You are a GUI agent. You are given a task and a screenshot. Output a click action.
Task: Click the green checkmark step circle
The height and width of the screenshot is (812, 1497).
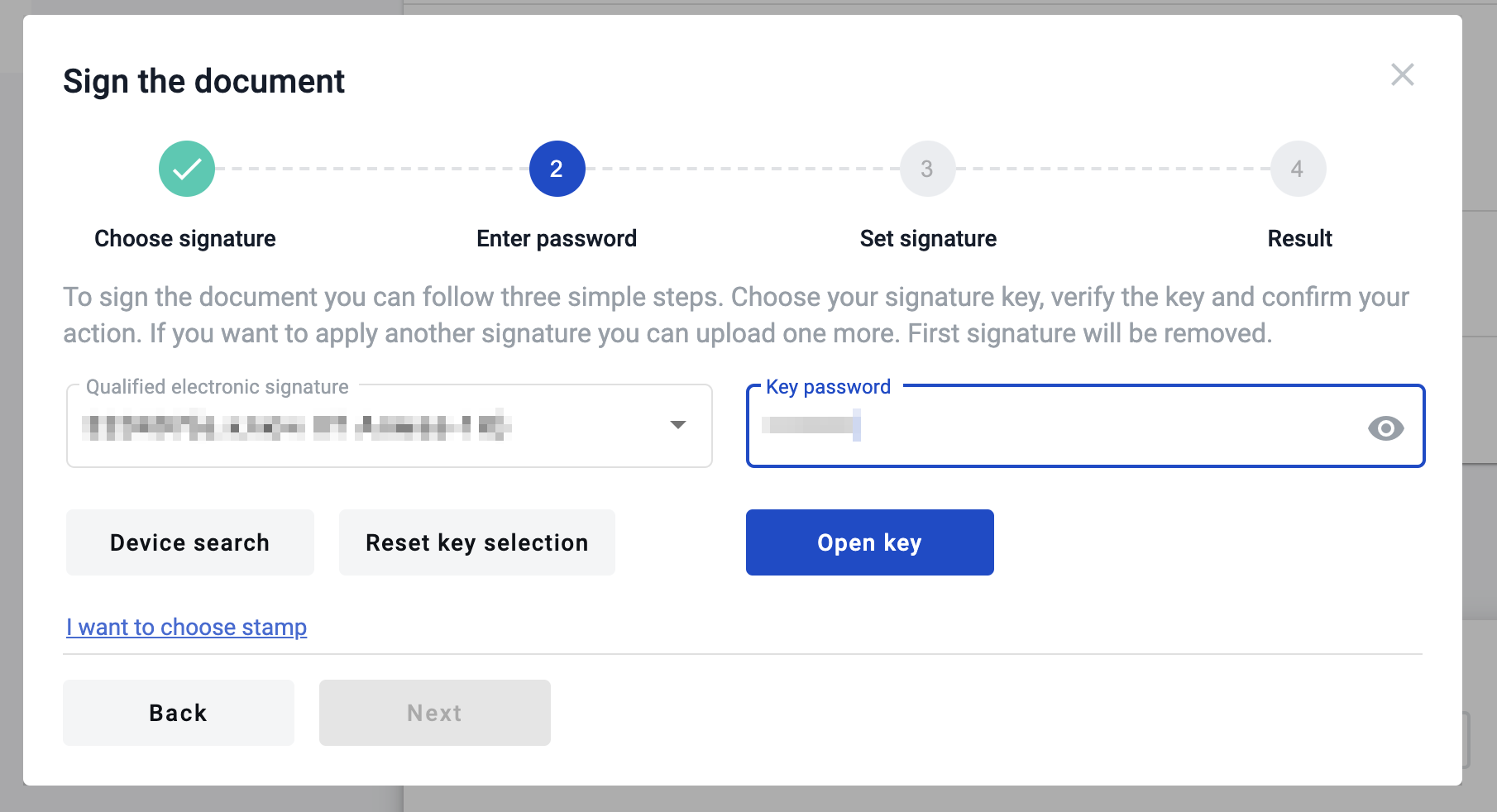click(x=187, y=169)
